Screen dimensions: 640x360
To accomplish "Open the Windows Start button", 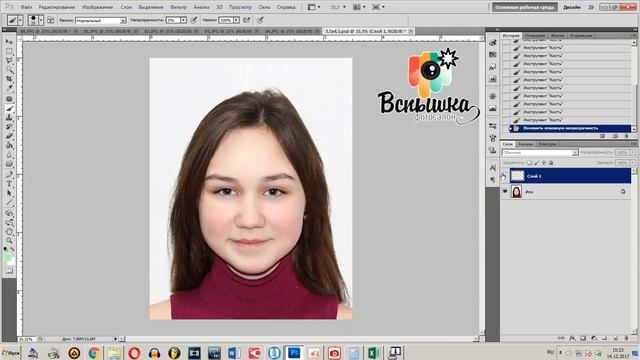I will (x=11, y=353).
